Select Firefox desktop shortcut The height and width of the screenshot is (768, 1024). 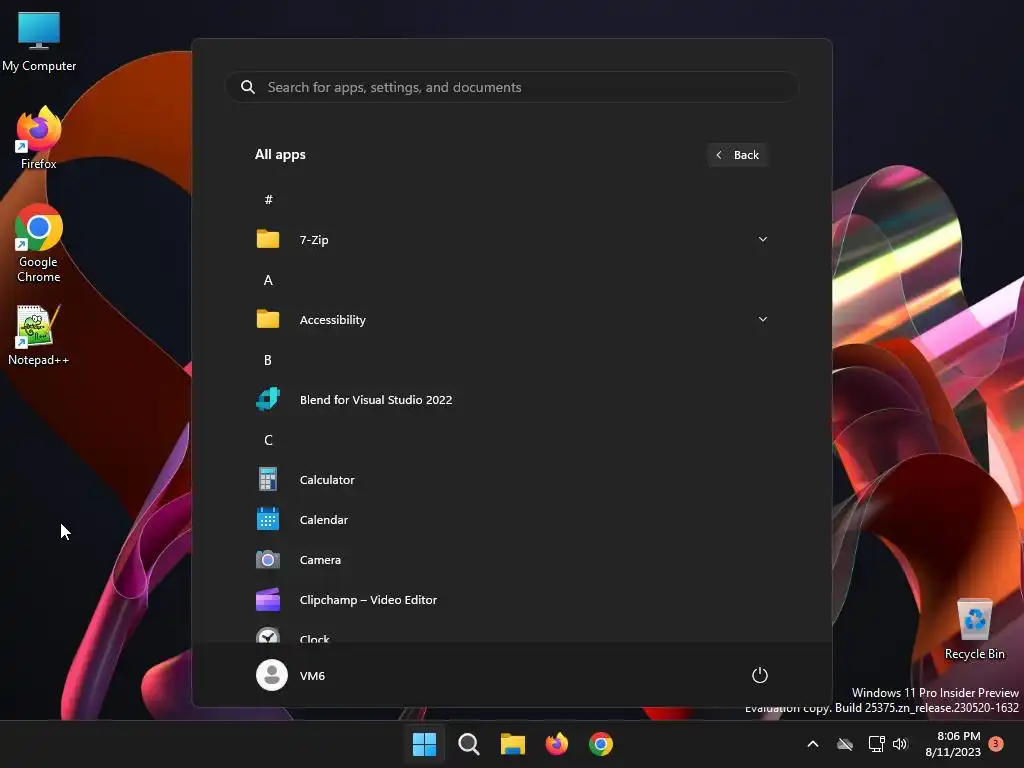click(39, 138)
